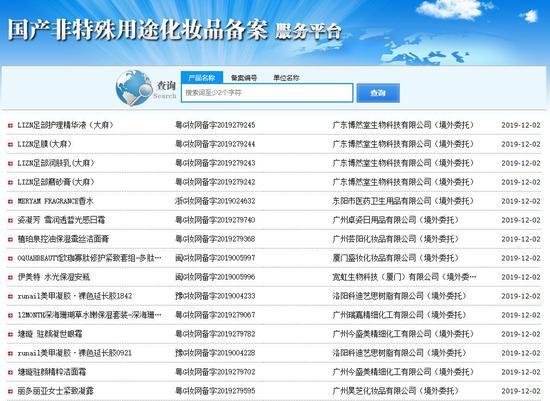Click record number 粤G妆网备字2019279740
Screen dimensions: 550x401
pos(215,220)
